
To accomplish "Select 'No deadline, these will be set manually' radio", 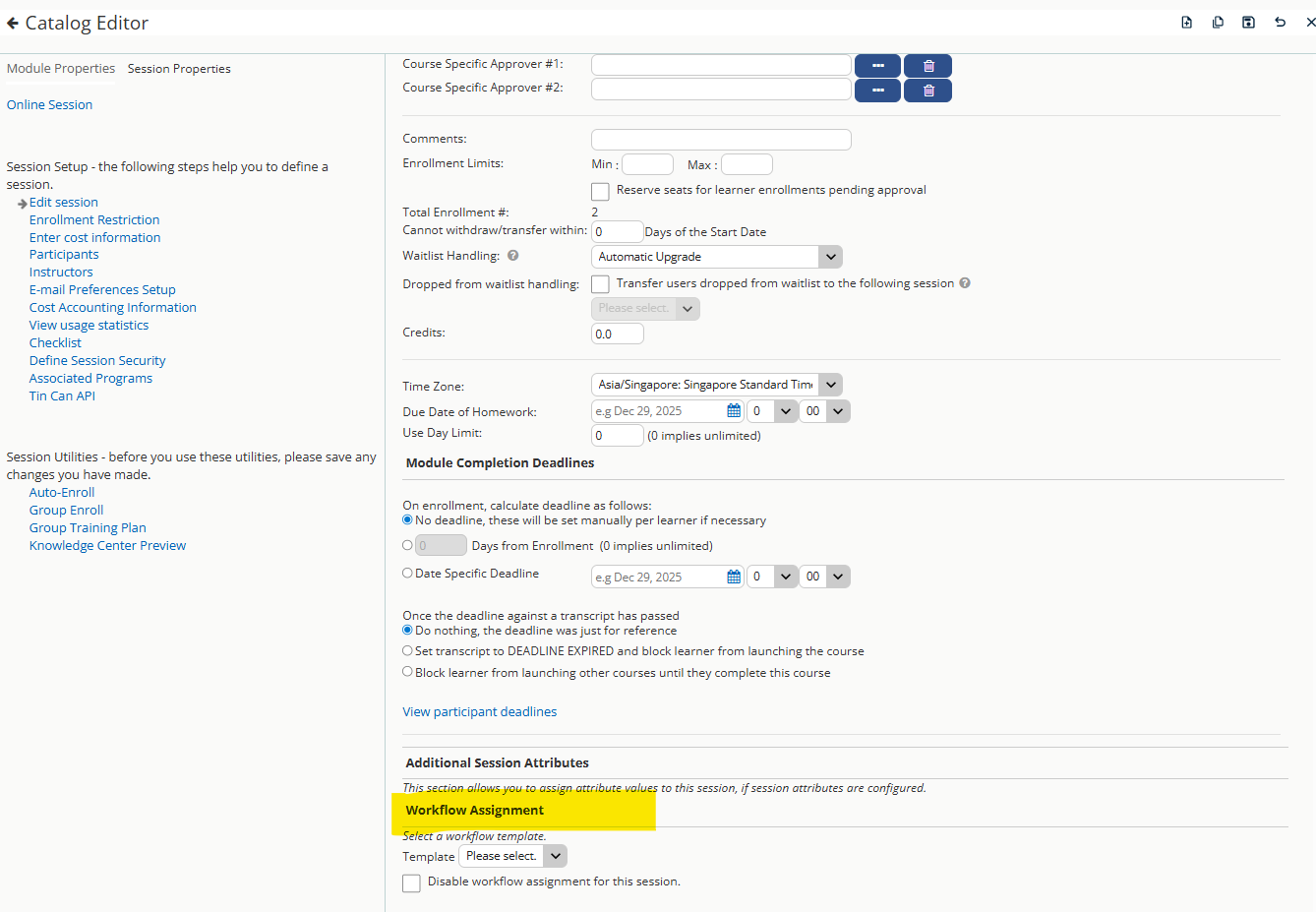I will coord(407,519).
